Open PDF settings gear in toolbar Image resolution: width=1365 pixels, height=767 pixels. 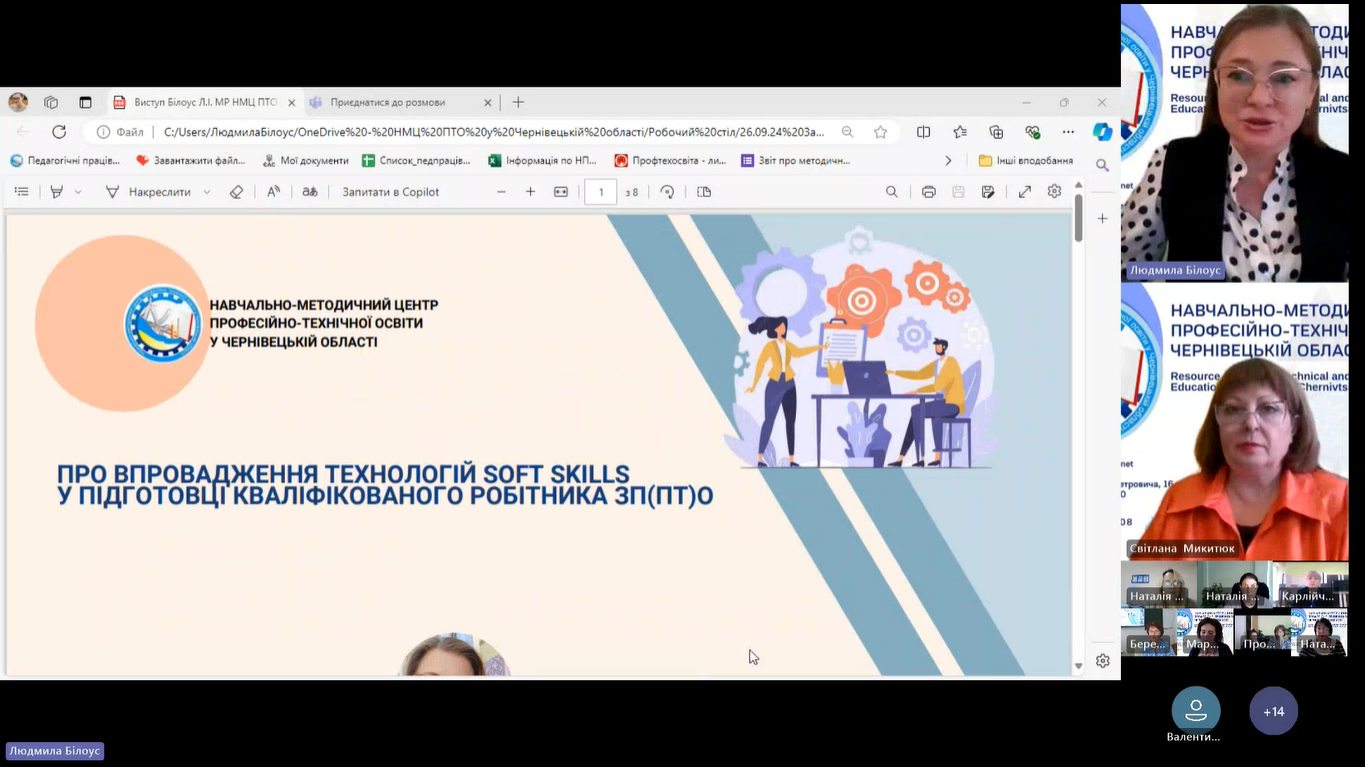click(x=1054, y=192)
